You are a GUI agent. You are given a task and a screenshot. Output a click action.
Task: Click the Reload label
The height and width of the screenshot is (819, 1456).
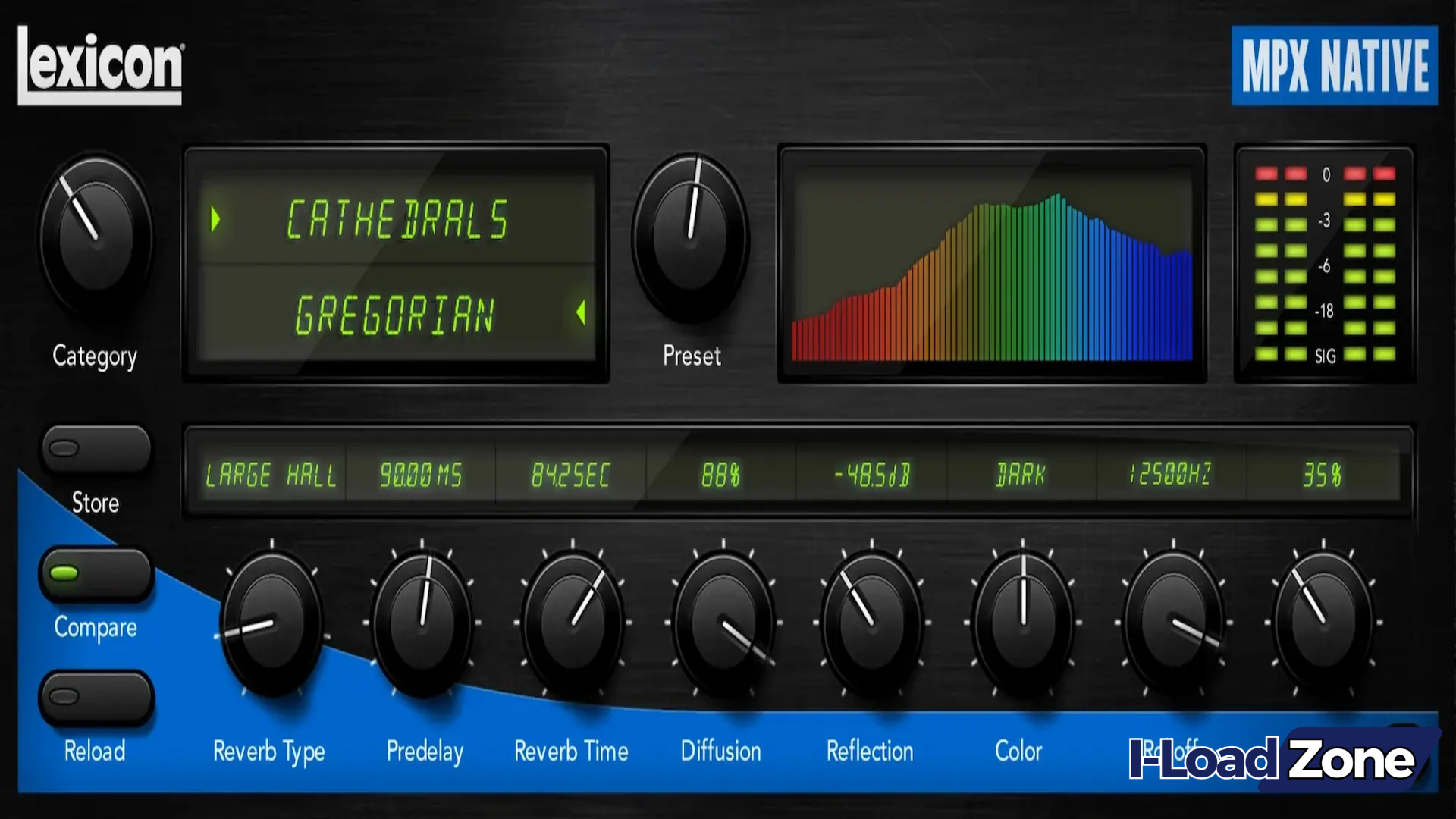pyautogui.click(x=95, y=751)
